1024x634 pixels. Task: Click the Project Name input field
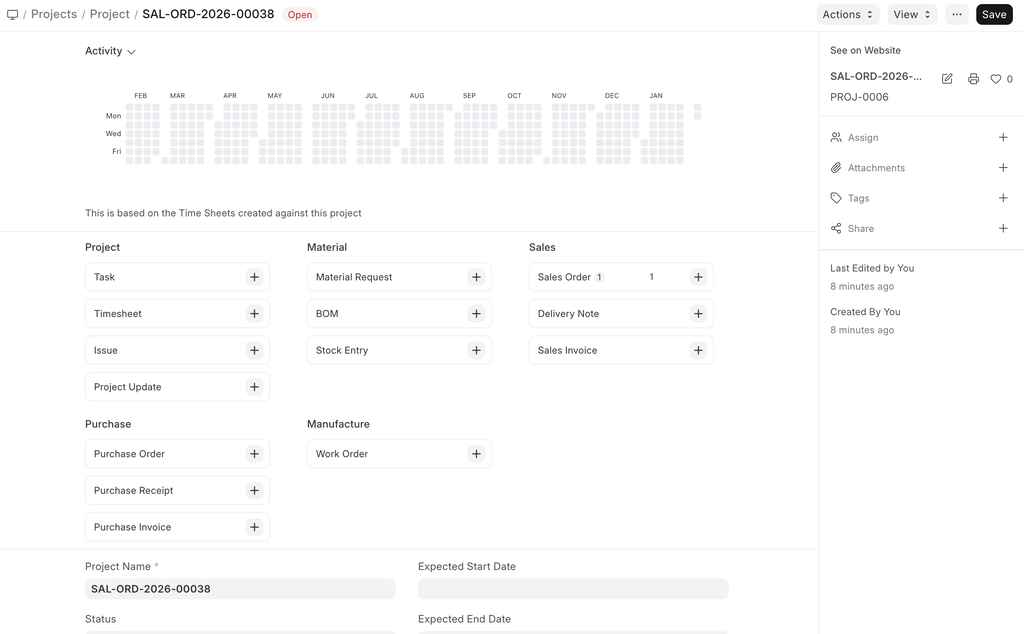click(x=240, y=589)
